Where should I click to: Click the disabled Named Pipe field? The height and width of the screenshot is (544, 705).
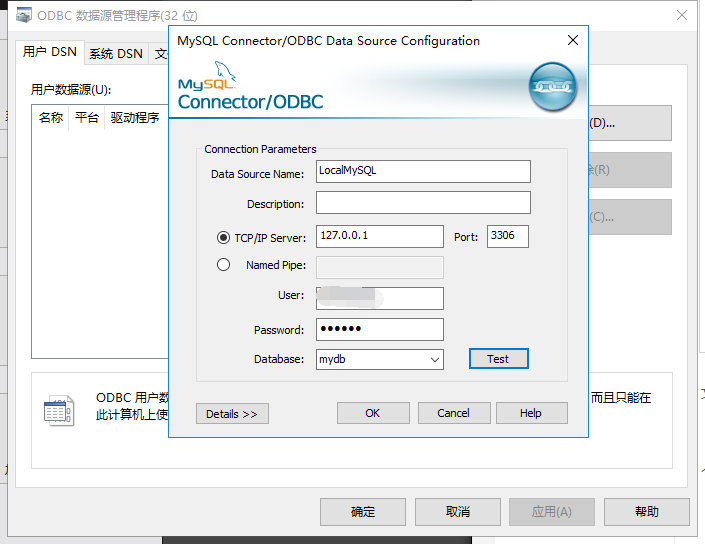(x=380, y=268)
